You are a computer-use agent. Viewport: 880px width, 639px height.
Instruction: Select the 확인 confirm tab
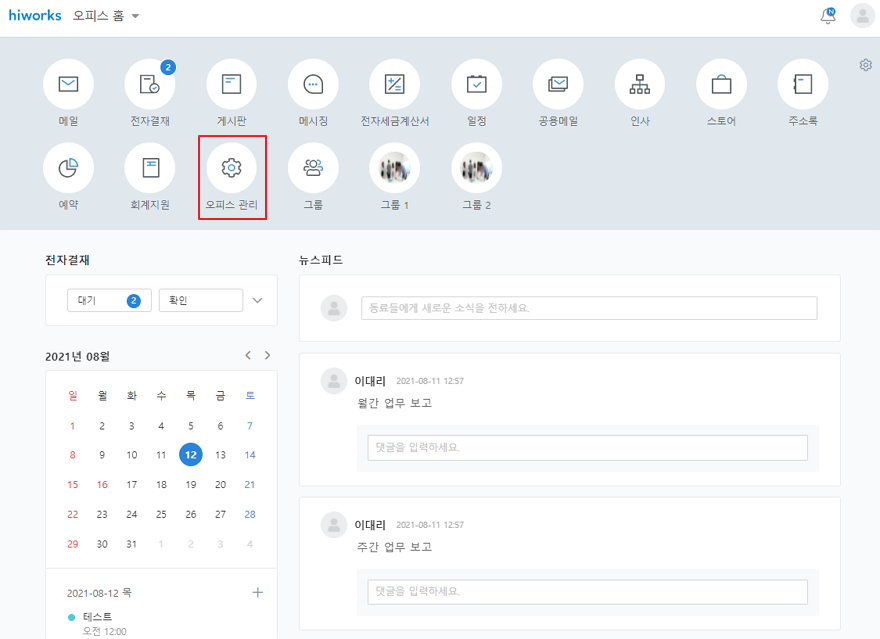tap(200, 300)
